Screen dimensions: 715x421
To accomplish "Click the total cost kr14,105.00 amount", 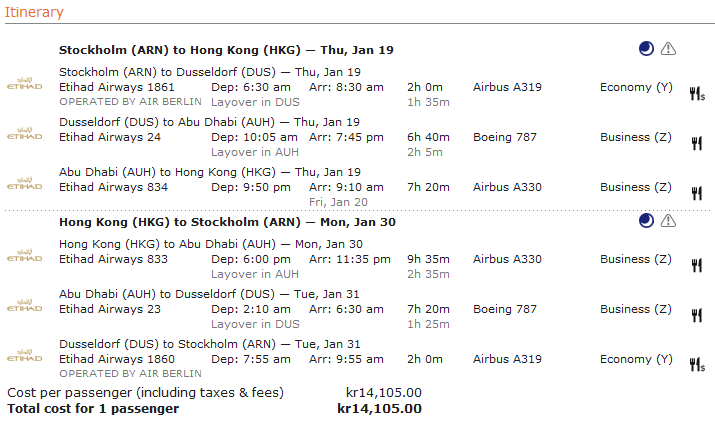I will tap(379, 408).
